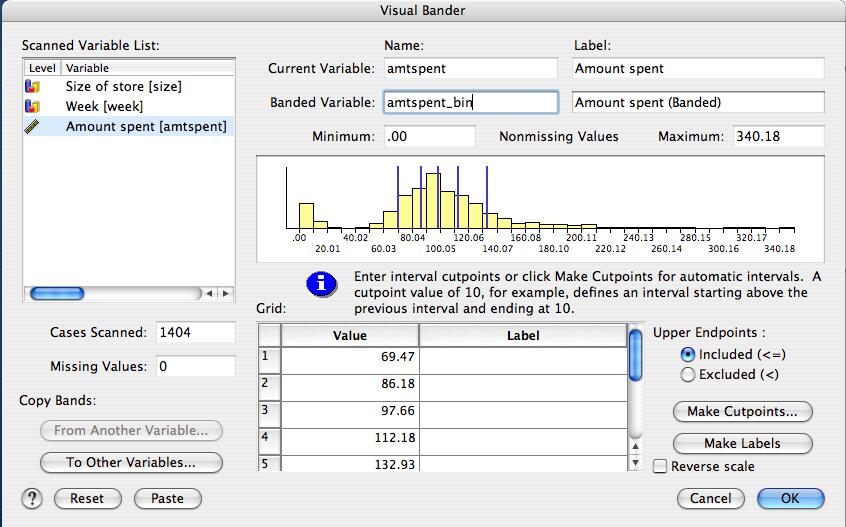Click the Amount spent label field

(x=698, y=69)
